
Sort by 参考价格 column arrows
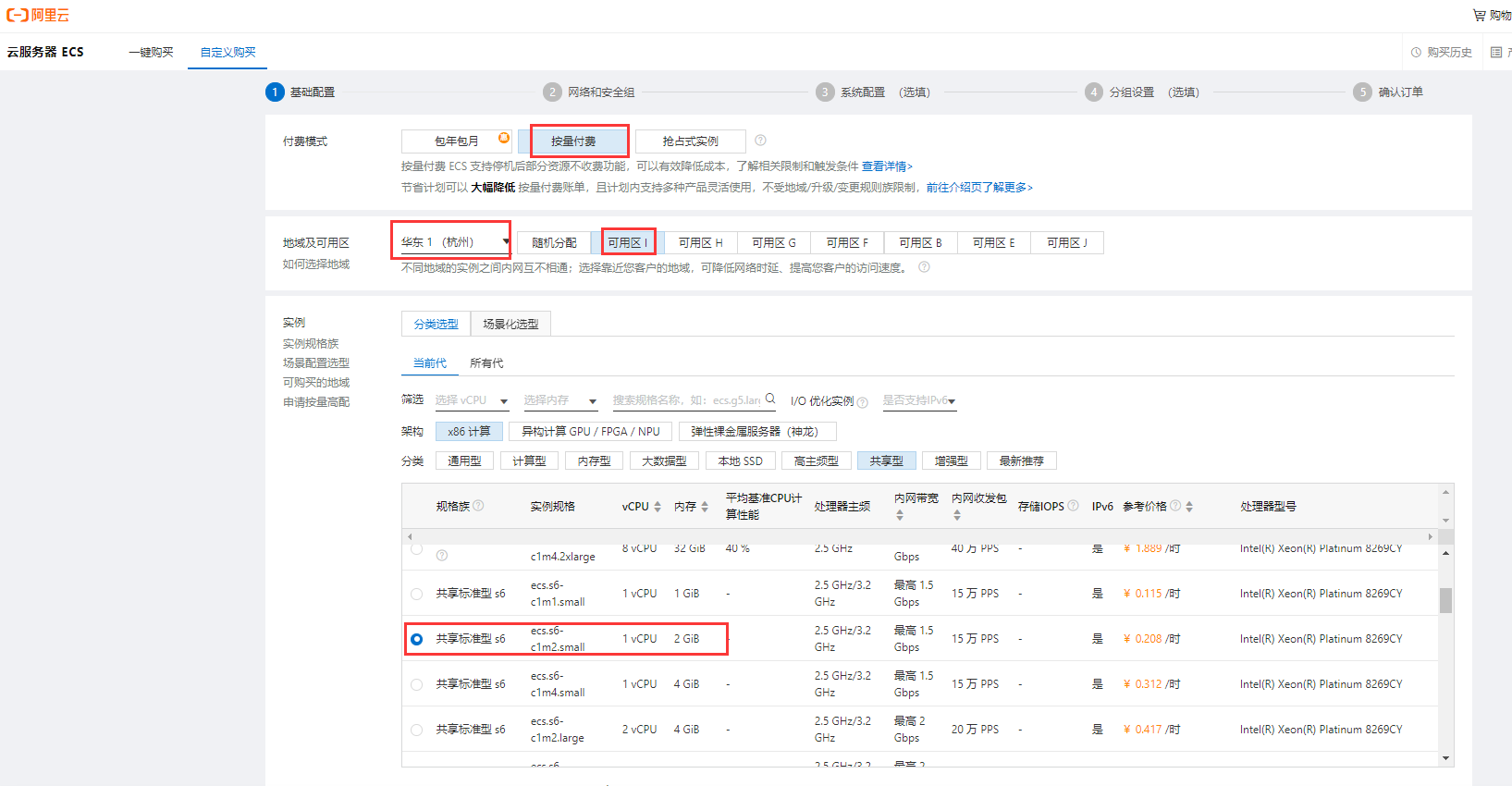pos(1189,507)
